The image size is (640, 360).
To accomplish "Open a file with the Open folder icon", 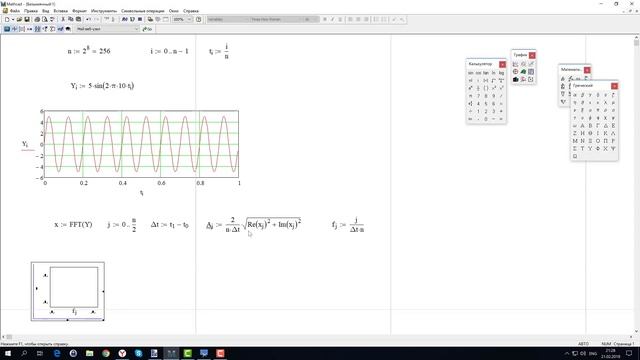I will click(19, 19).
